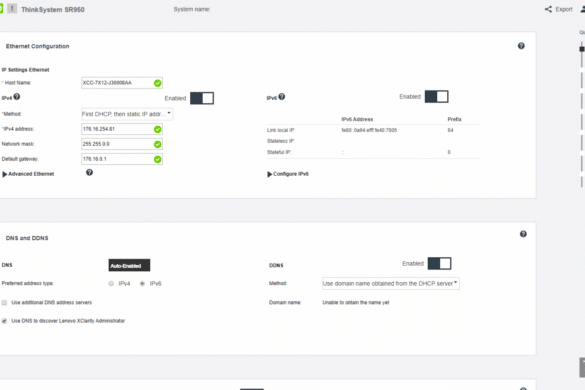Click the help icon beside Advanced Ethernet
The width and height of the screenshot is (585, 390).
tap(89, 172)
